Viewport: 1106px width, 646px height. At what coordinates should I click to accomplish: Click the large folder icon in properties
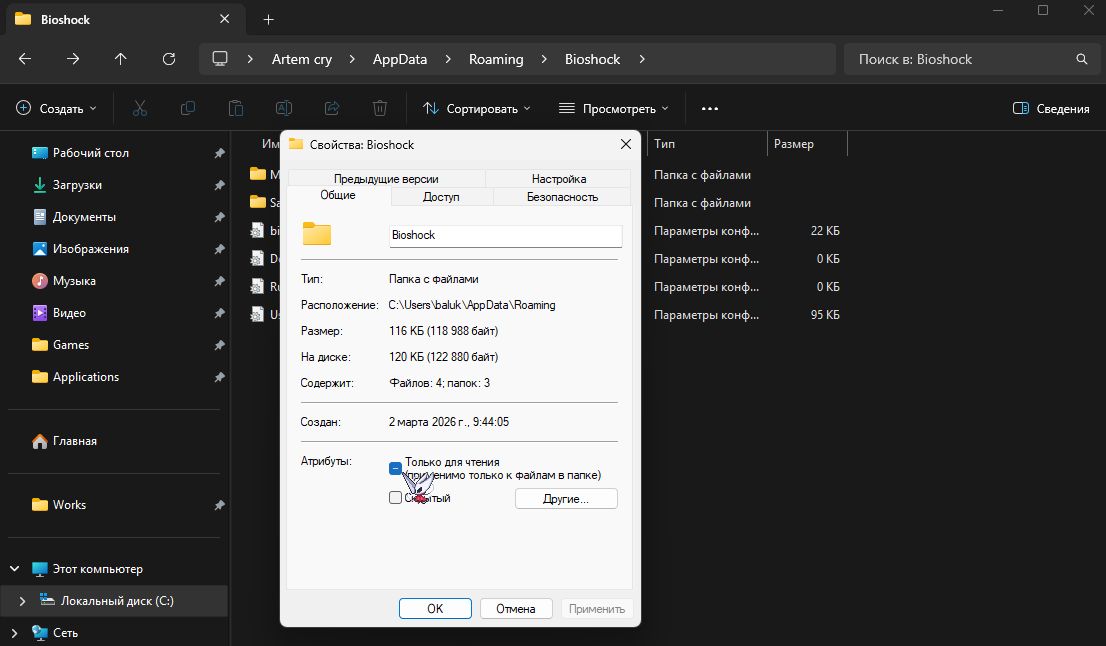pos(317,233)
